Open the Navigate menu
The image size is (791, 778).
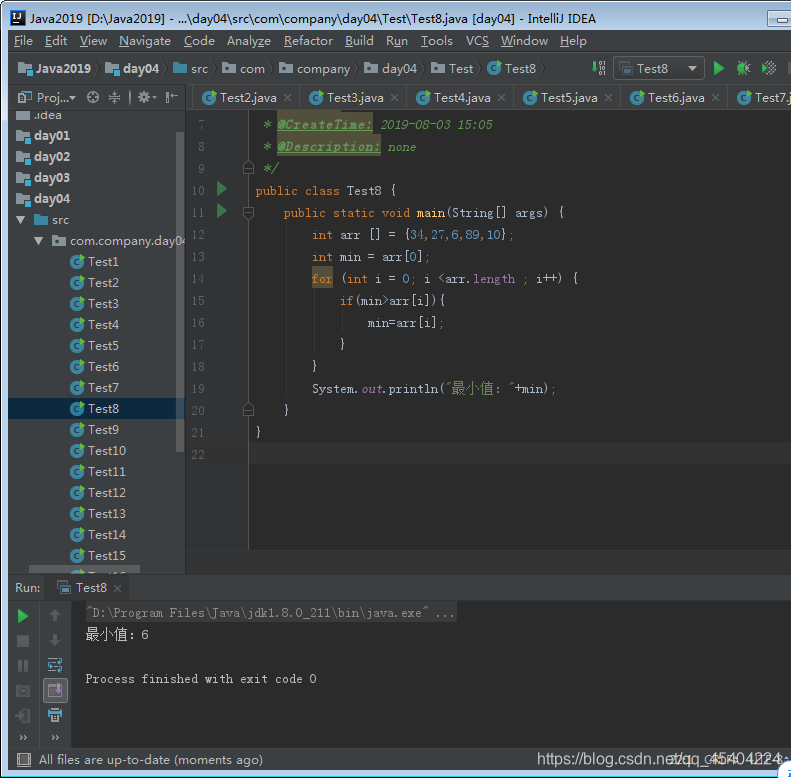145,41
